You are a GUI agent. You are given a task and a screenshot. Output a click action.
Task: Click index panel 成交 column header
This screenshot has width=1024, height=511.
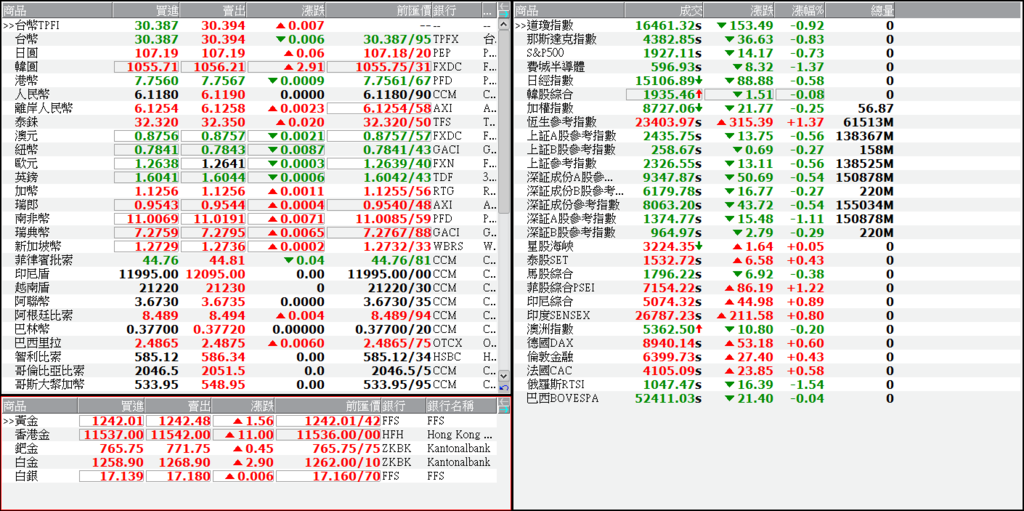click(664, 10)
